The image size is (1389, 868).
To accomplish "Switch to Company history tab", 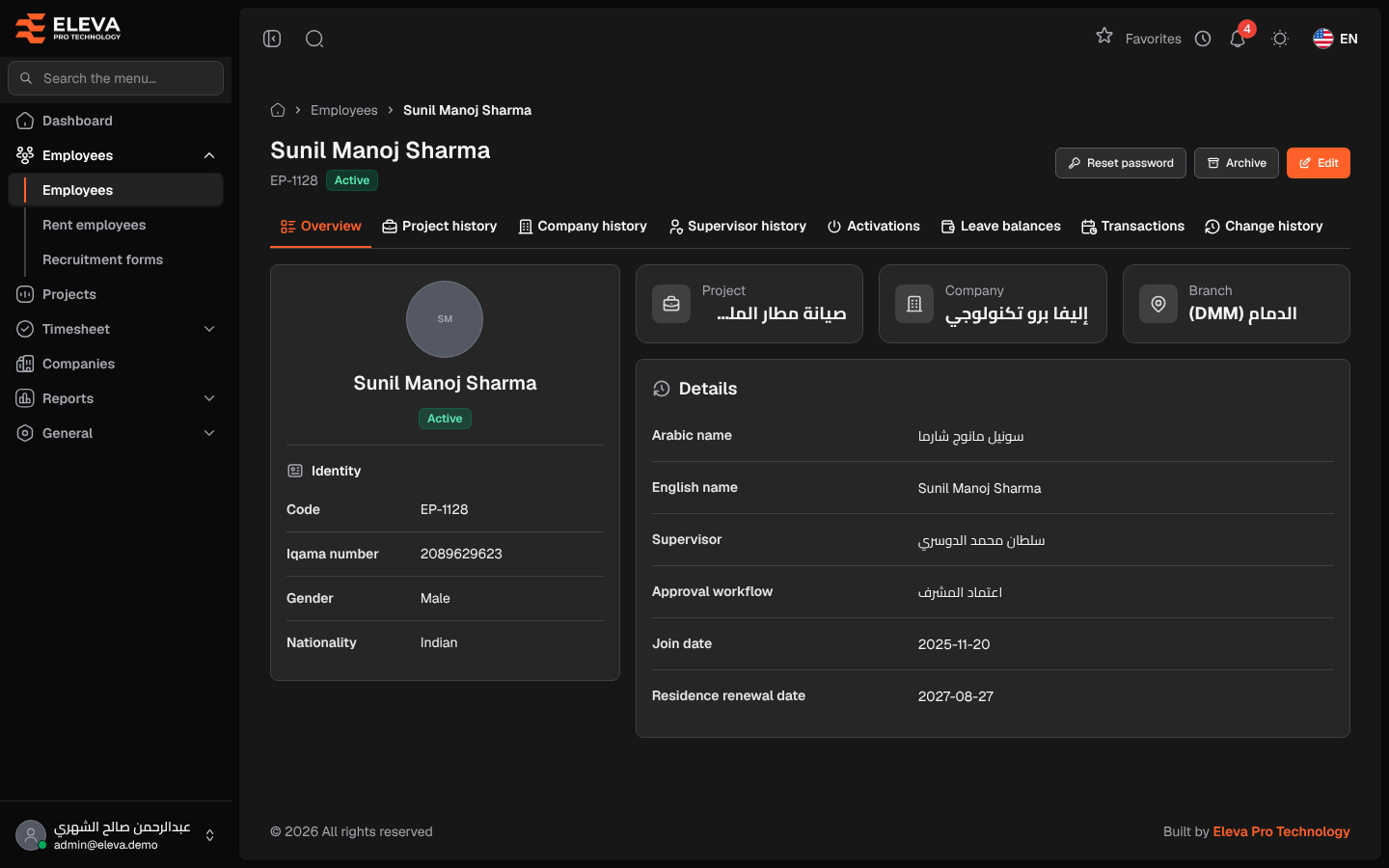I will (583, 227).
